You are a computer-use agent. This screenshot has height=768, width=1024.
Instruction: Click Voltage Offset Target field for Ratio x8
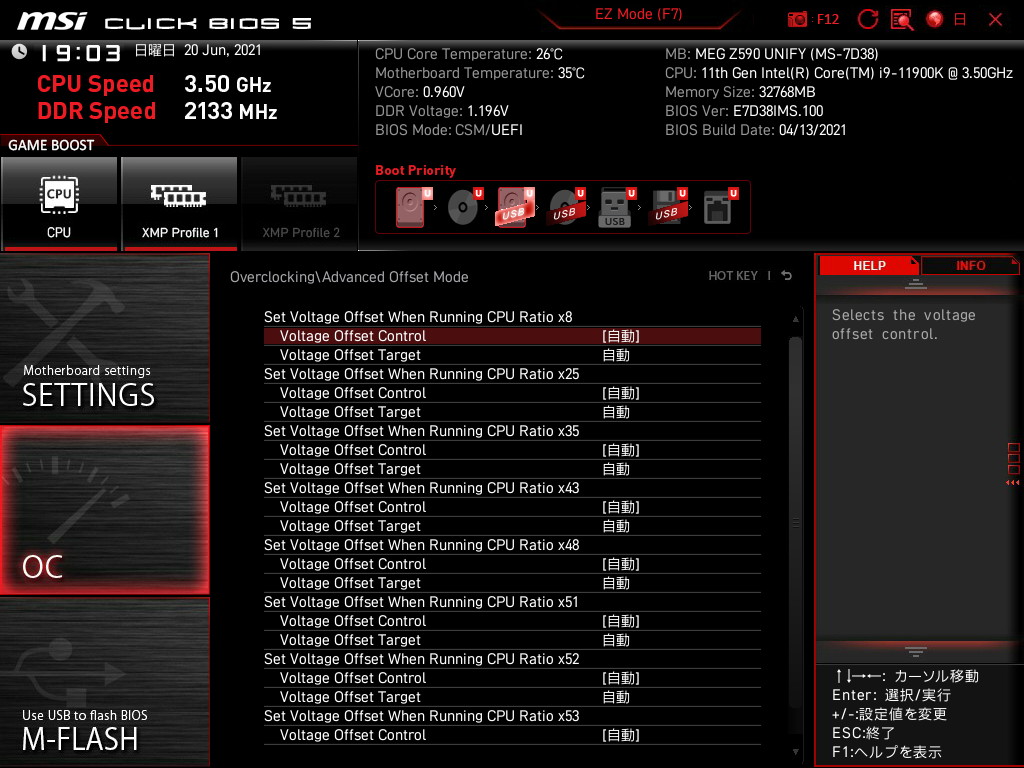[x=512, y=355]
